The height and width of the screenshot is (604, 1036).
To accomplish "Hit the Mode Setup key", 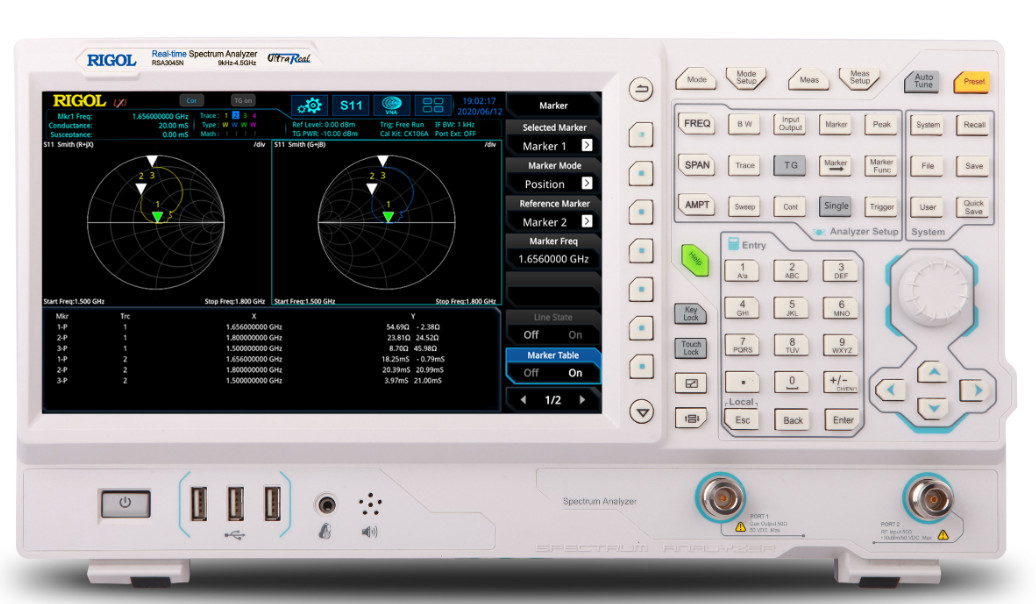I will tap(746, 79).
